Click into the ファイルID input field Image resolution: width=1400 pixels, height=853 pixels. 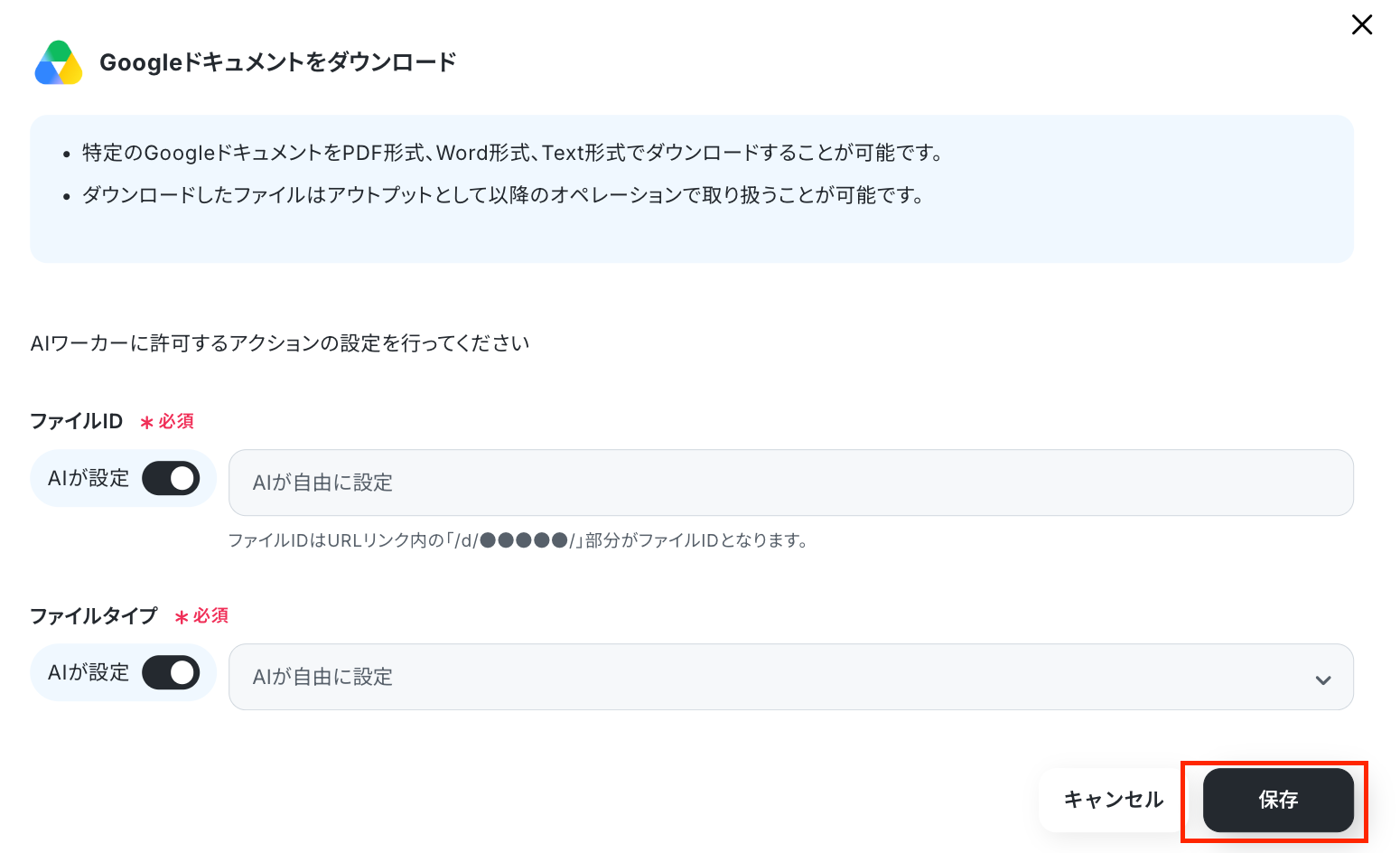790,483
